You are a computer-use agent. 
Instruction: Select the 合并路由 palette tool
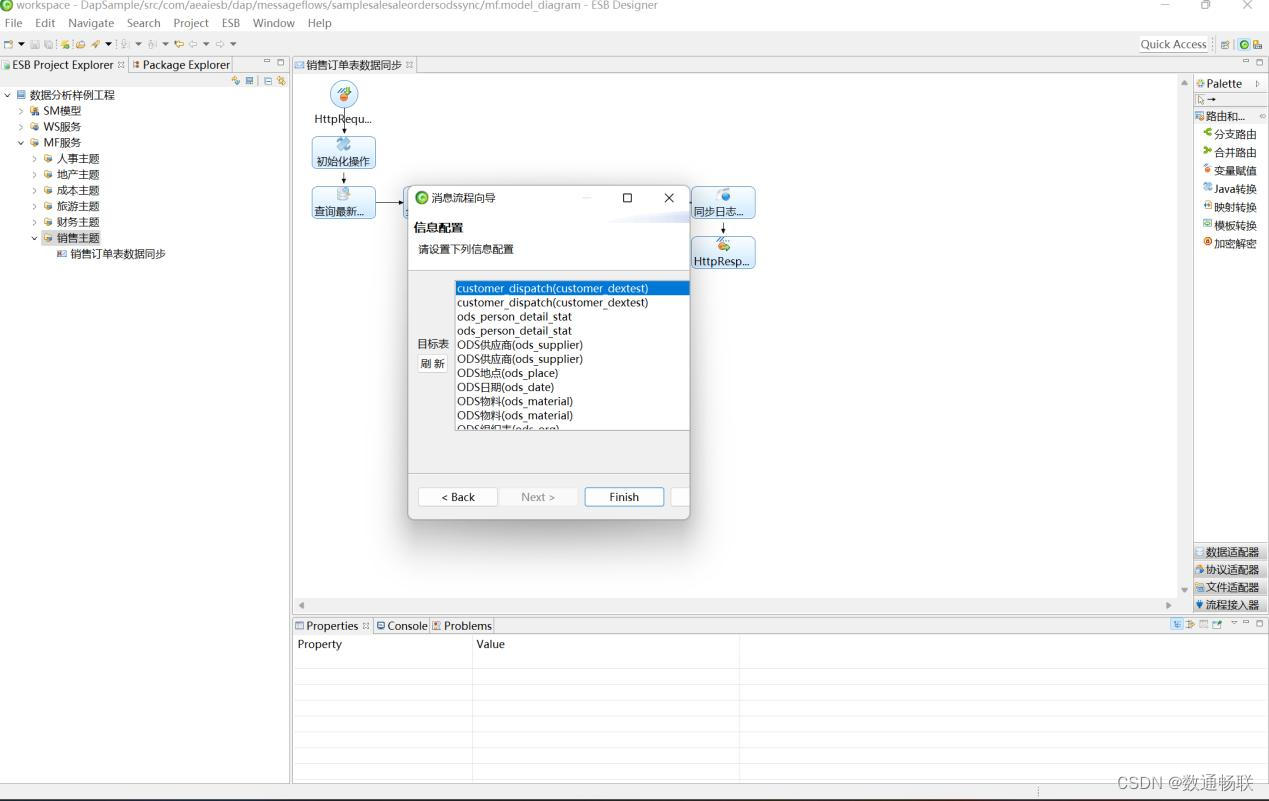pyautogui.click(x=1230, y=152)
